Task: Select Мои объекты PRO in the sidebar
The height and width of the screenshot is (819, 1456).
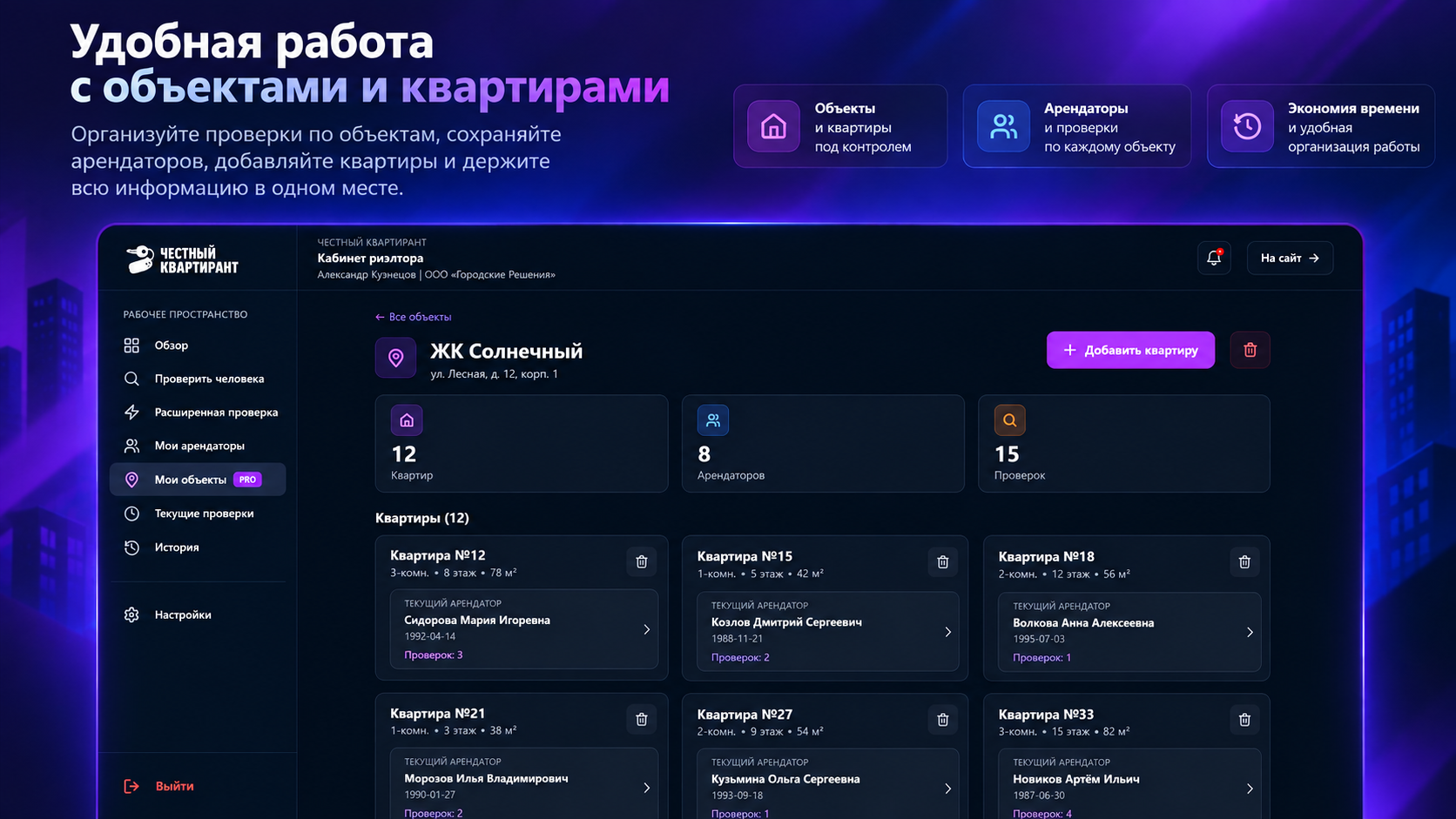Action: 198,480
